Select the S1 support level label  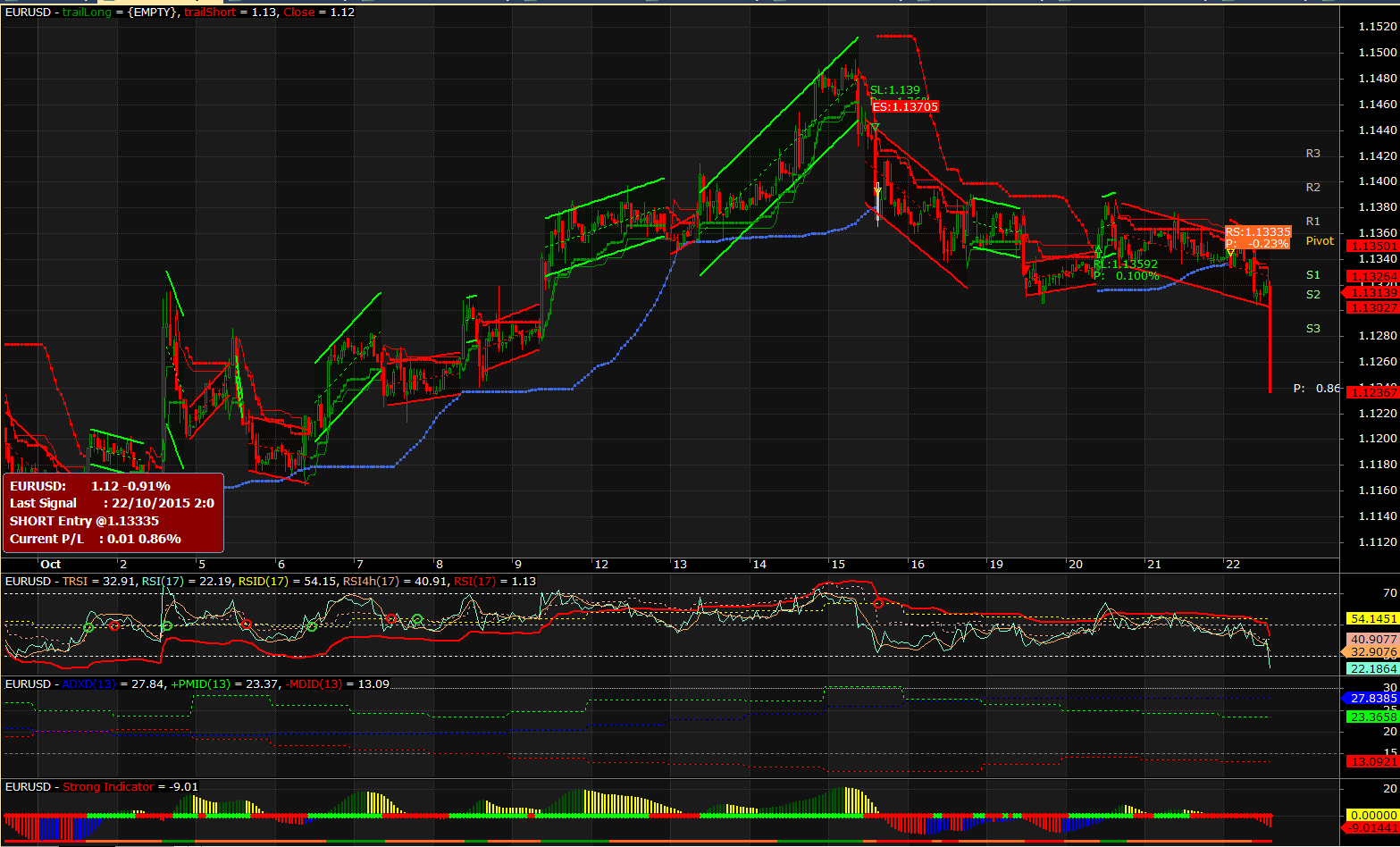pos(1312,275)
